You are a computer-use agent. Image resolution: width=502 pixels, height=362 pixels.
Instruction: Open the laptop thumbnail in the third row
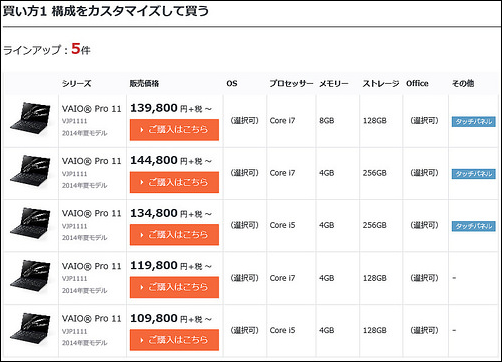point(31,223)
